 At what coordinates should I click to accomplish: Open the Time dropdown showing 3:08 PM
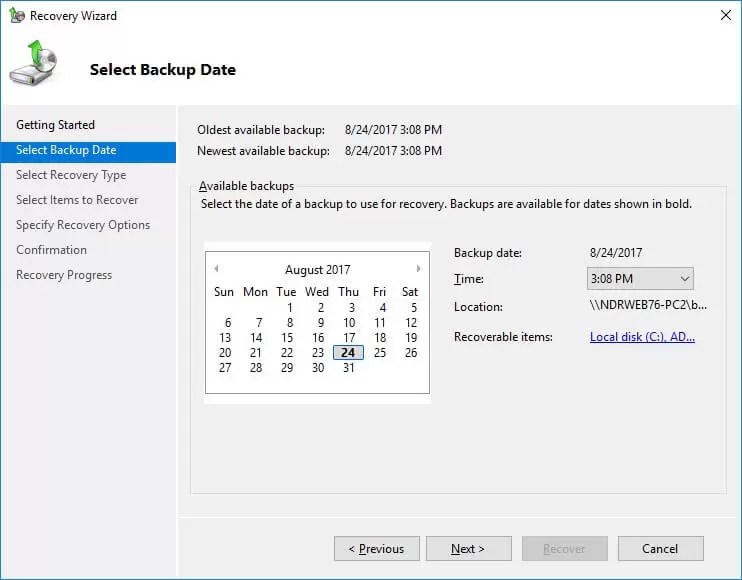pos(640,279)
